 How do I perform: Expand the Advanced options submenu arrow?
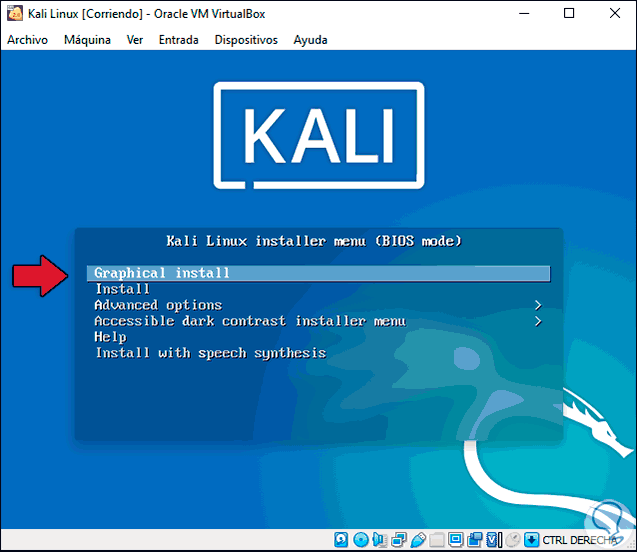[538, 305]
